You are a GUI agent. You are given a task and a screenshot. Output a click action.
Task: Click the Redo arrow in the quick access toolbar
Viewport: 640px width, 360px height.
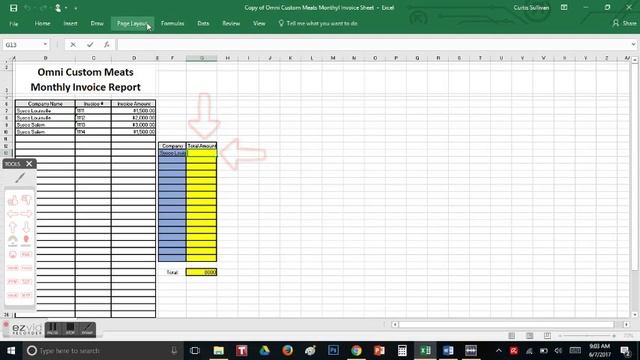(43, 8)
